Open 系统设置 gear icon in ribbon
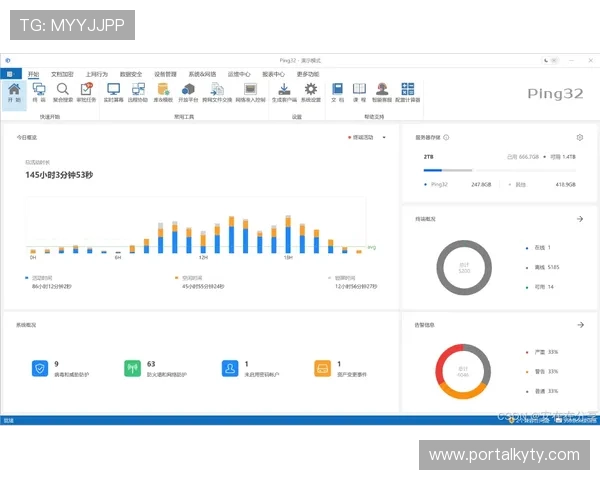 click(x=311, y=91)
